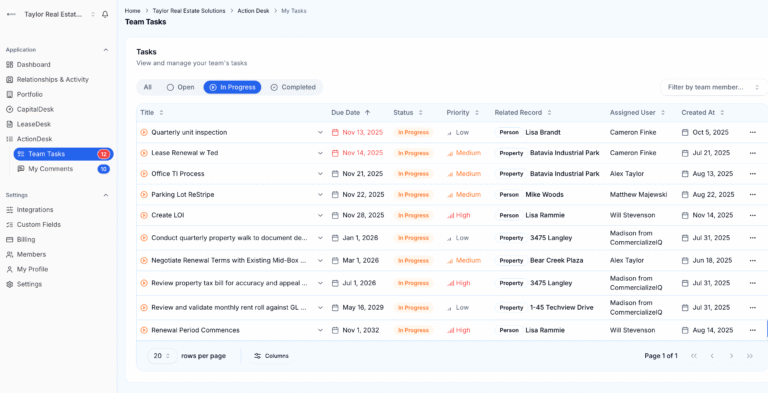Viewport: 768px width, 393px height.
Task: Go to Relationships & Activity
Action: coord(52,79)
